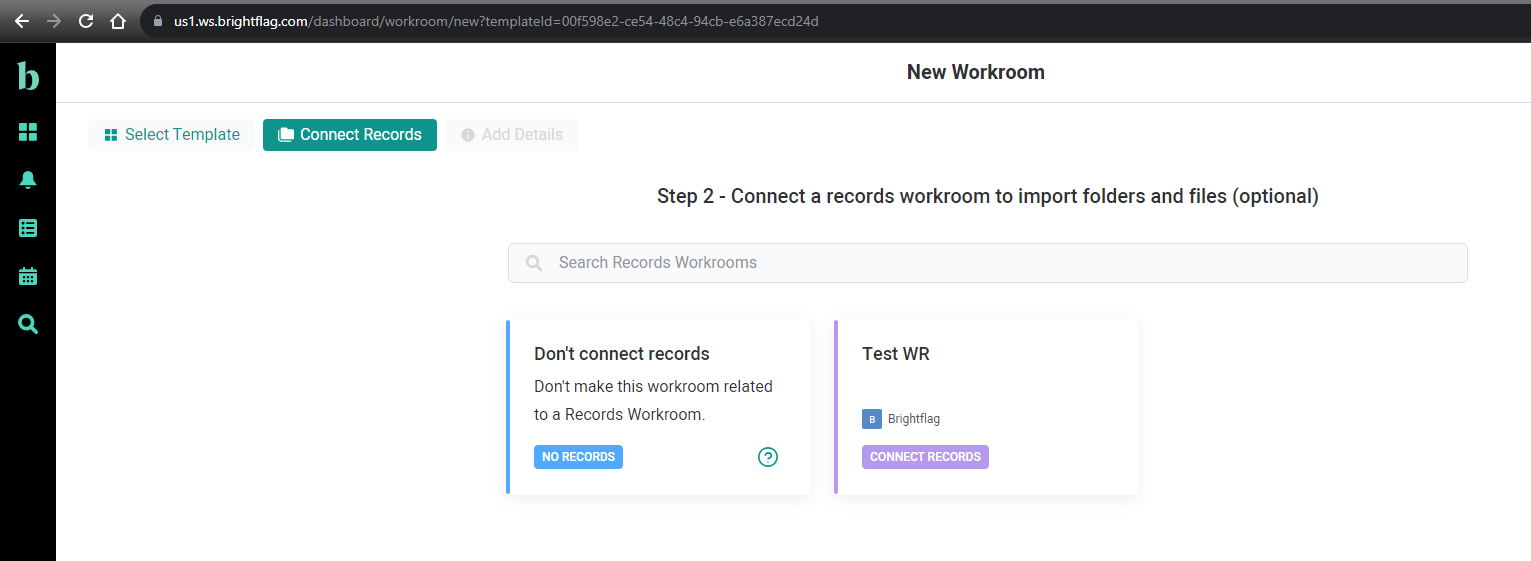Click the browser back arrow

pos(22,21)
